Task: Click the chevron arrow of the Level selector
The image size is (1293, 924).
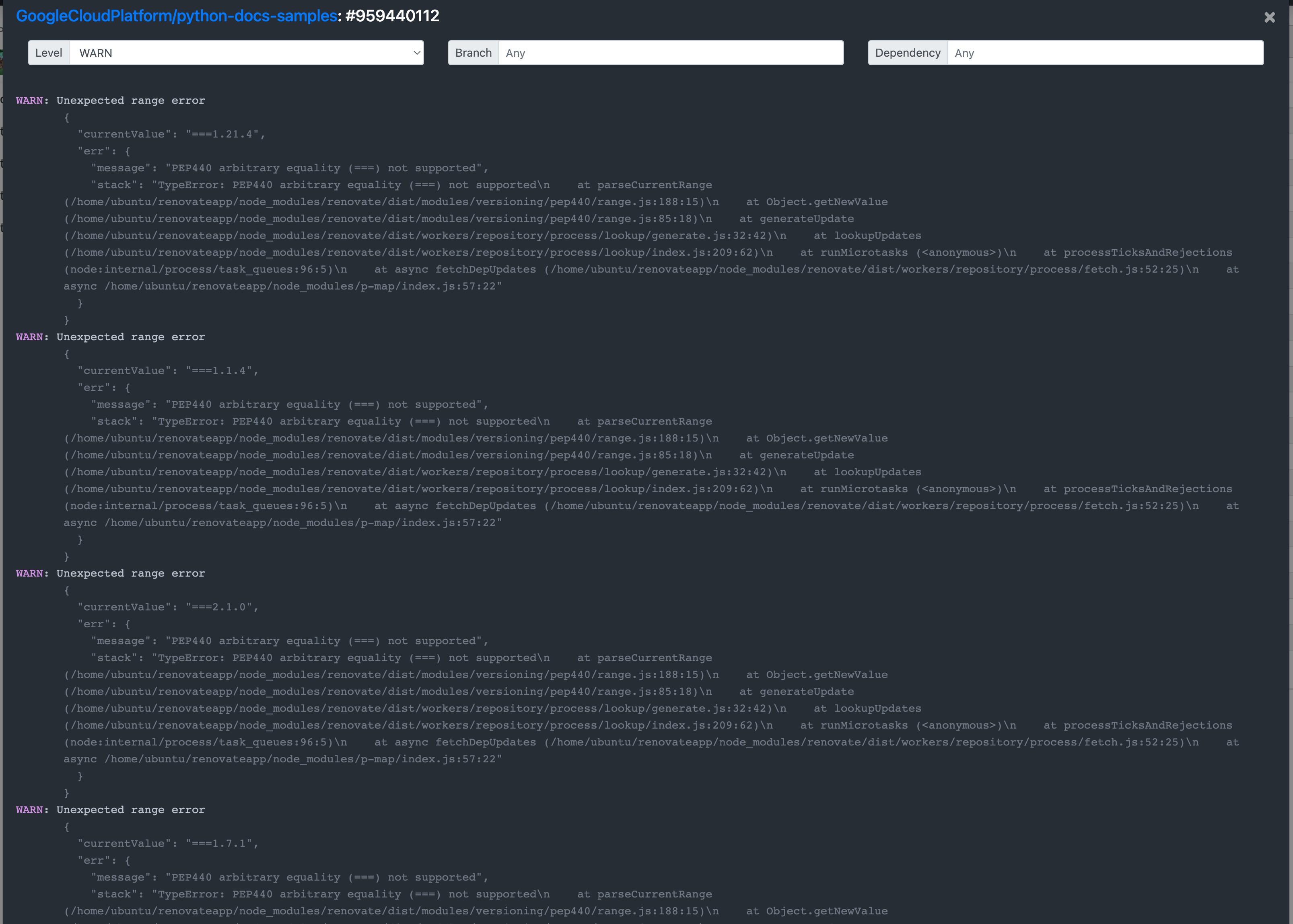Action: (416, 53)
